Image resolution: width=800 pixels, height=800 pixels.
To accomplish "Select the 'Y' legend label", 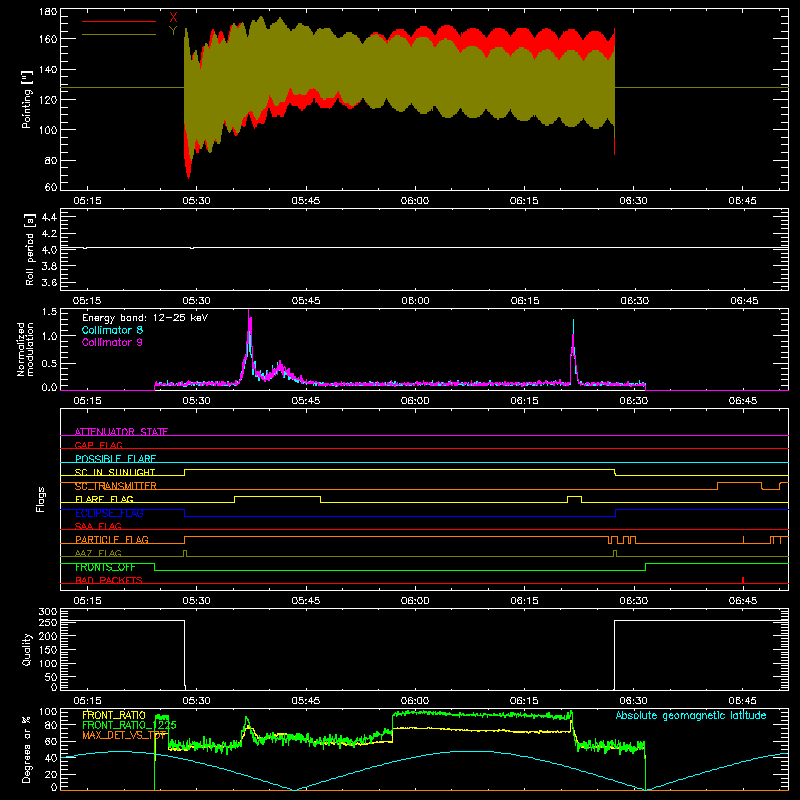I will pyautogui.click(x=173, y=30).
